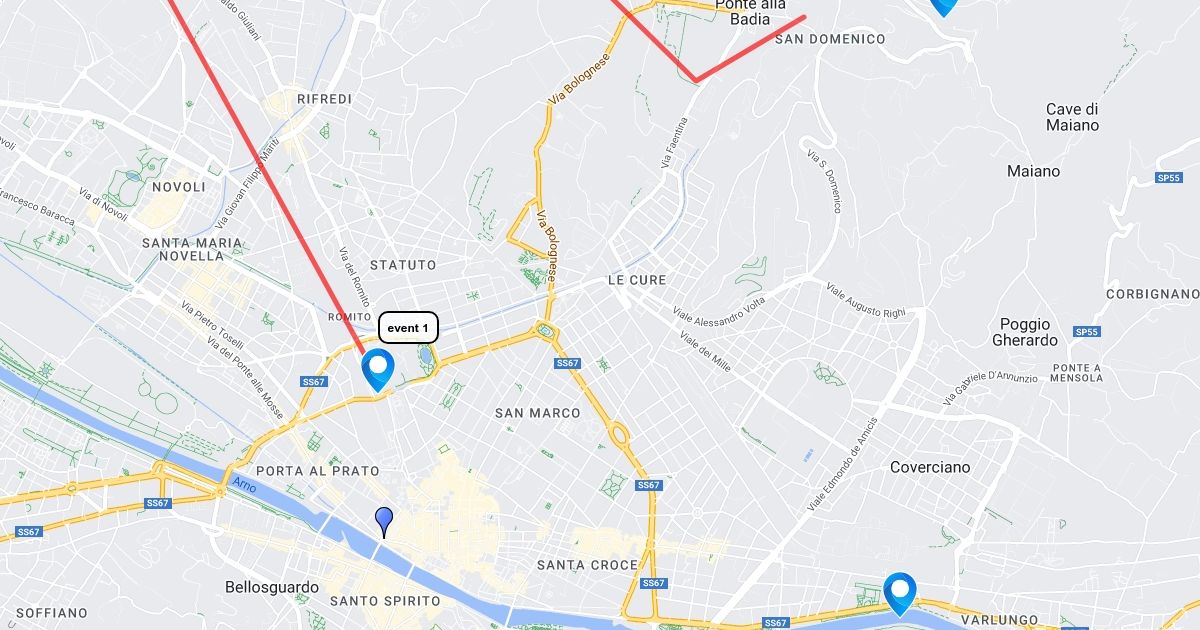Screen dimensions: 1200x630
Task: Click the large blue pin below event 1
Action: (x=378, y=369)
